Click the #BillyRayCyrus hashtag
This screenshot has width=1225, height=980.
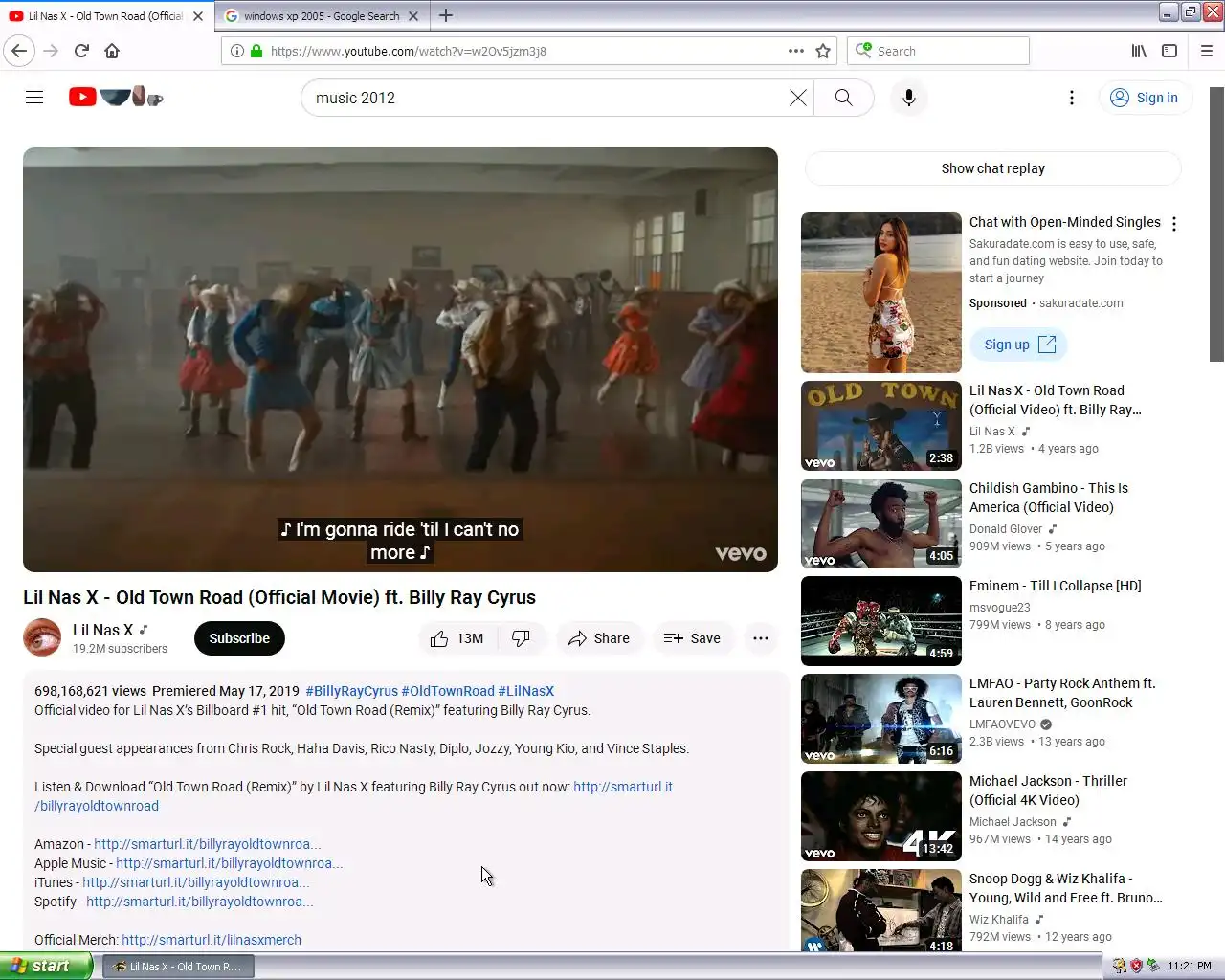351,691
